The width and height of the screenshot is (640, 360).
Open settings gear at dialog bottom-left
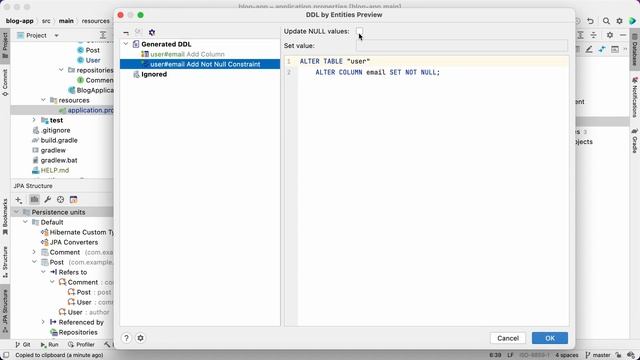point(140,338)
